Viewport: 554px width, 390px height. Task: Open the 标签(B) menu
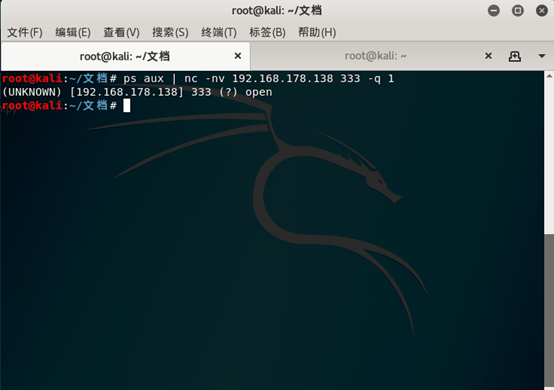point(267,32)
